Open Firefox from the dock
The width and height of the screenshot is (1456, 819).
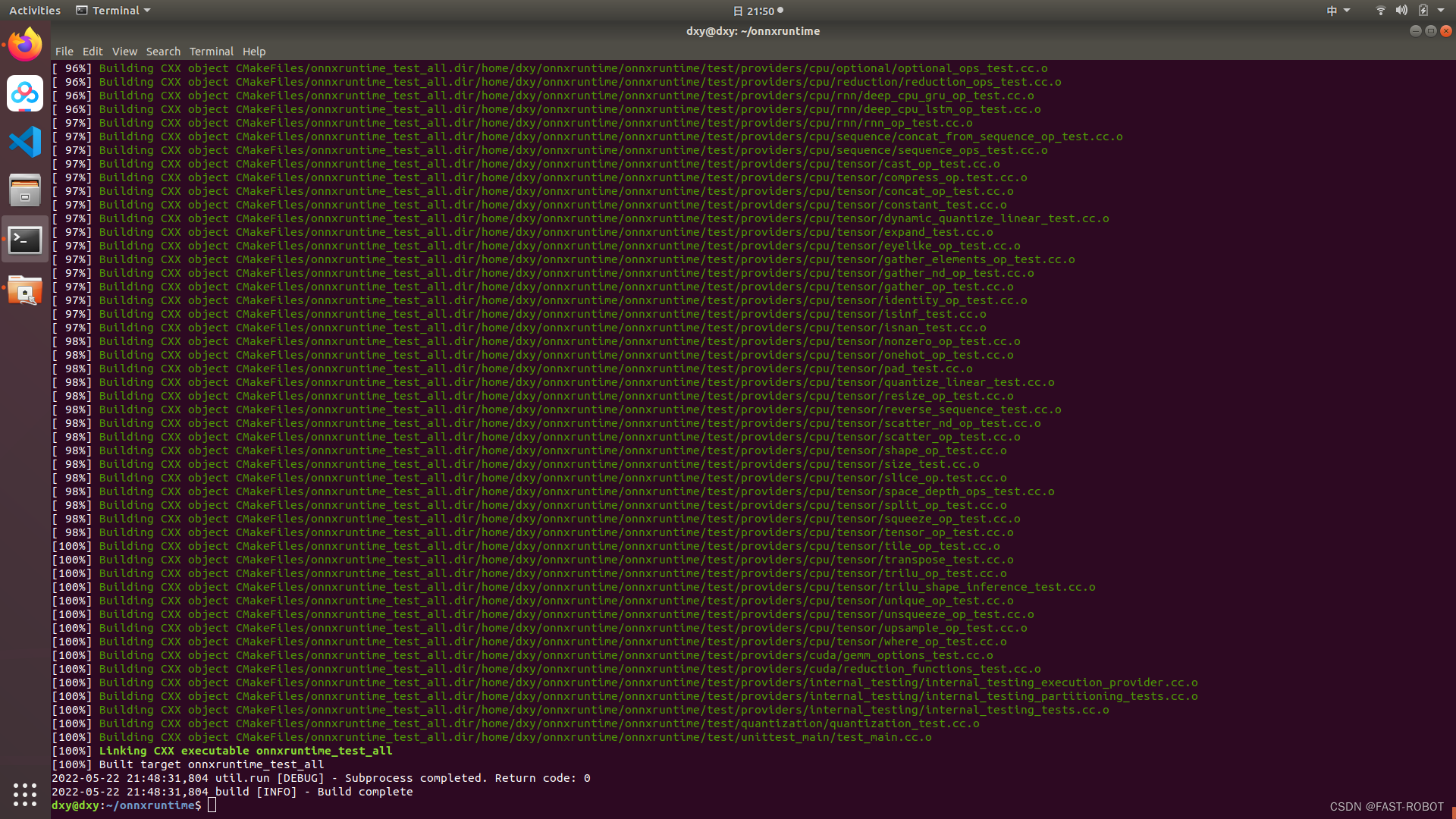(25, 43)
